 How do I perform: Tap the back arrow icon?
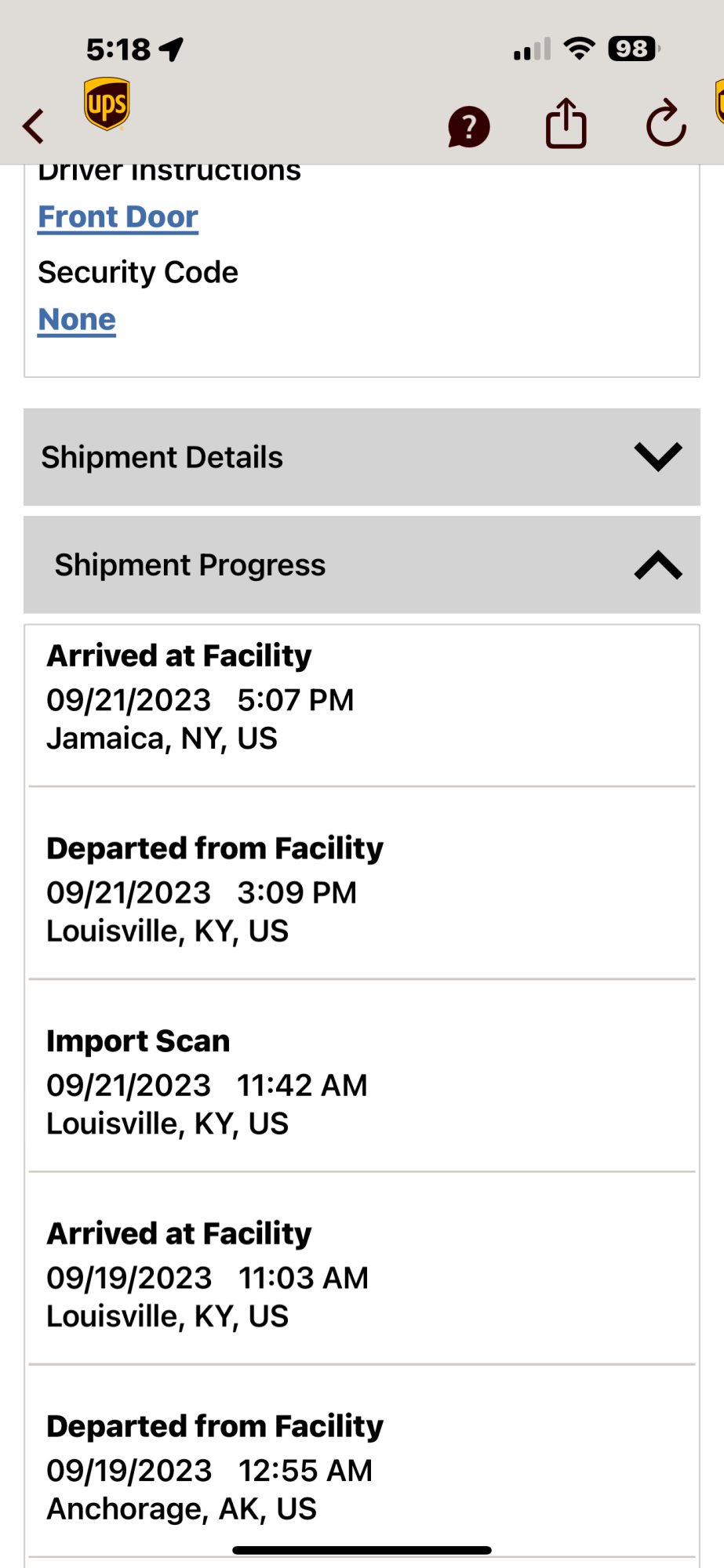coord(34,125)
